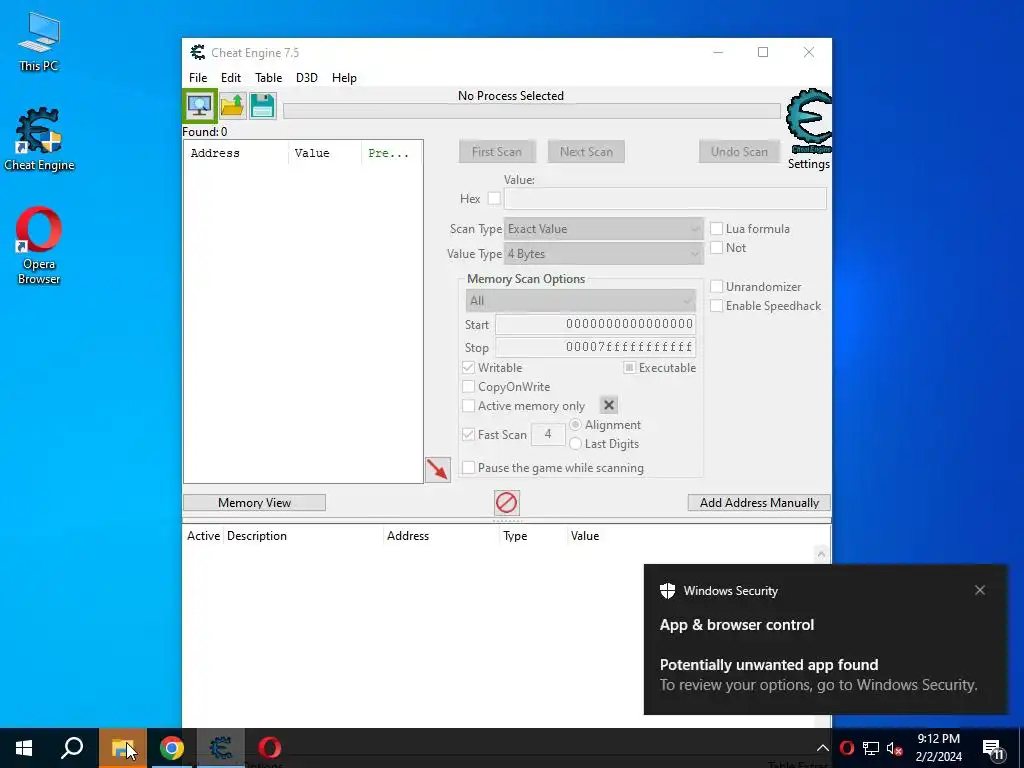The height and width of the screenshot is (768, 1024).
Task: Check Enable Speedhack
Action: (x=716, y=306)
